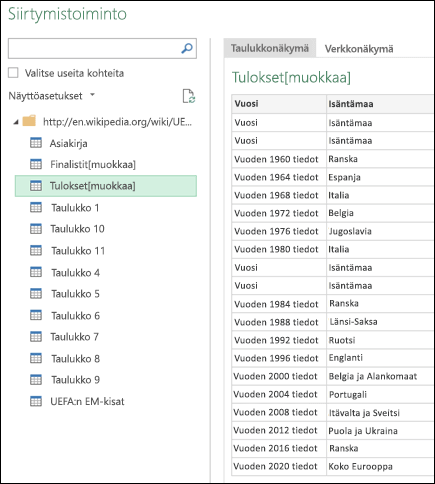Click the Siirtymistoiminto dialog title
435x484 pixels.
coord(67,15)
